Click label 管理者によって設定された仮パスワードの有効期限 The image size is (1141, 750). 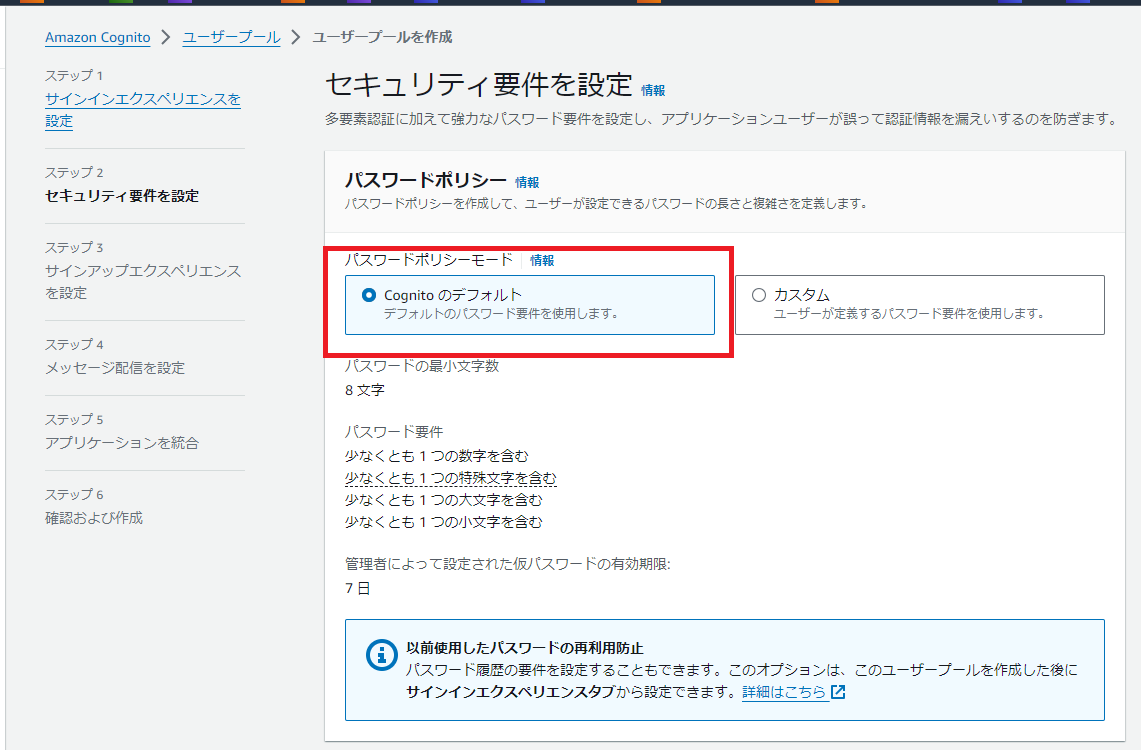(x=507, y=564)
